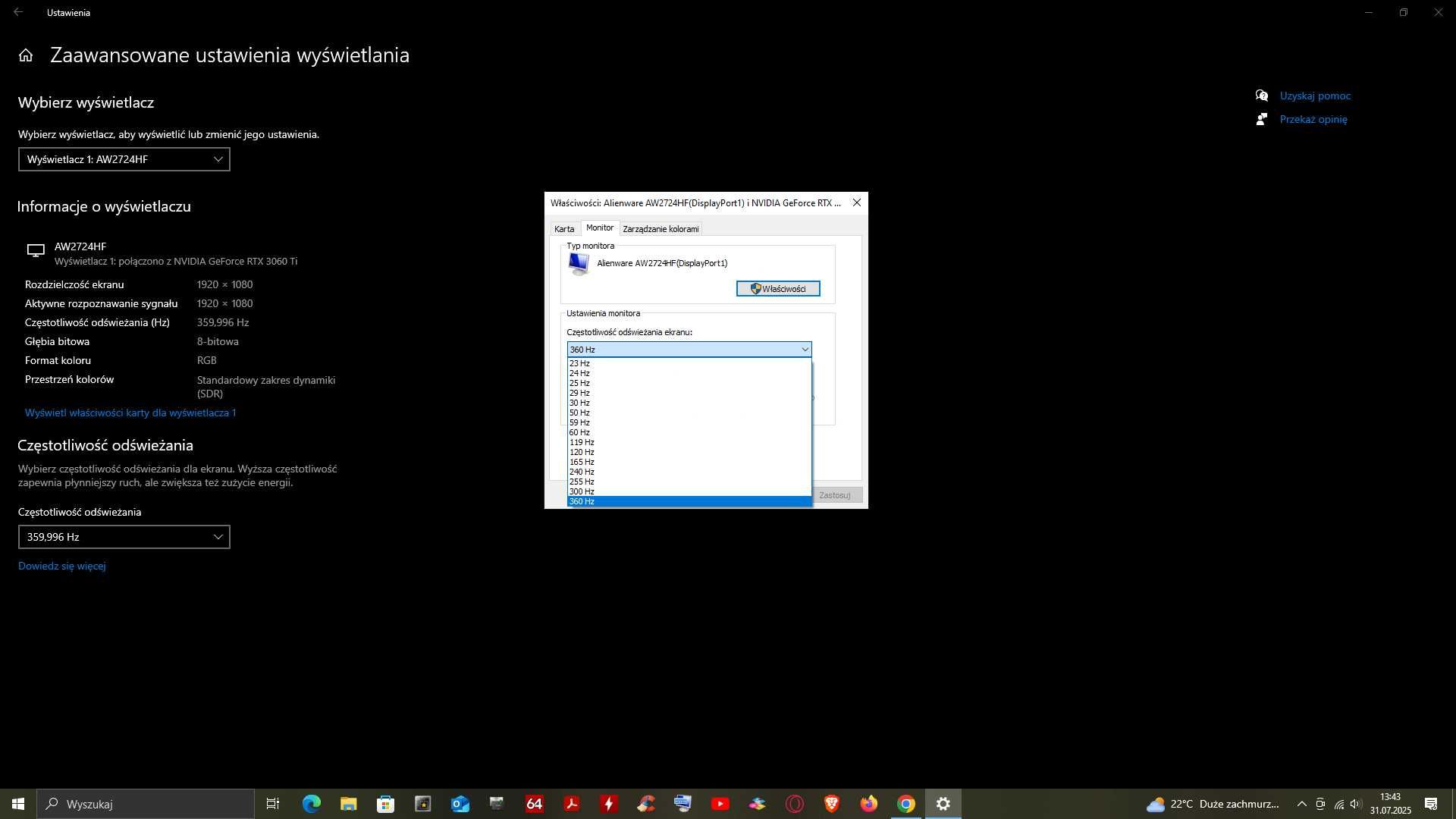
Task: Click the monitor icon next to AW2724HF
Action: [x=36, y=250]
